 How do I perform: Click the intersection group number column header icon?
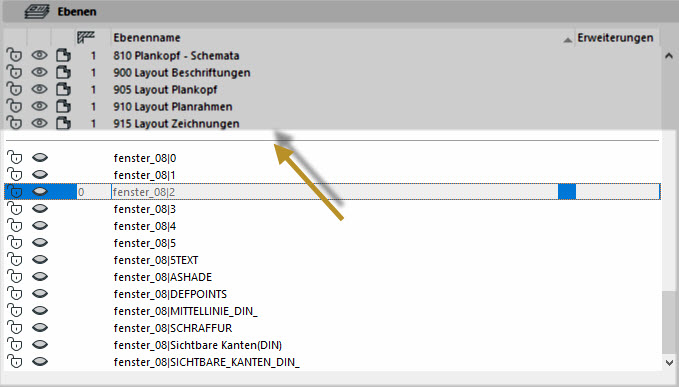[85, 37]
